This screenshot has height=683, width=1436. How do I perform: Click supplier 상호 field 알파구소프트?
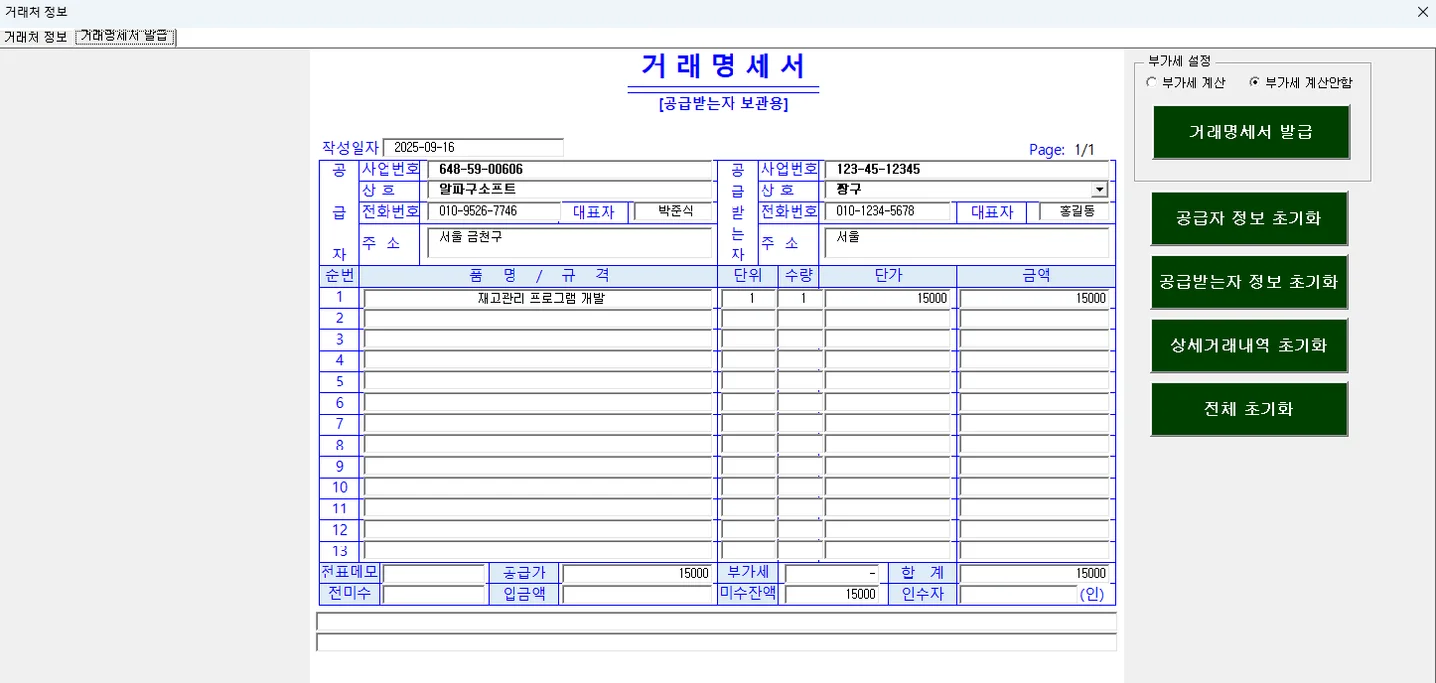tap(569, 189)
